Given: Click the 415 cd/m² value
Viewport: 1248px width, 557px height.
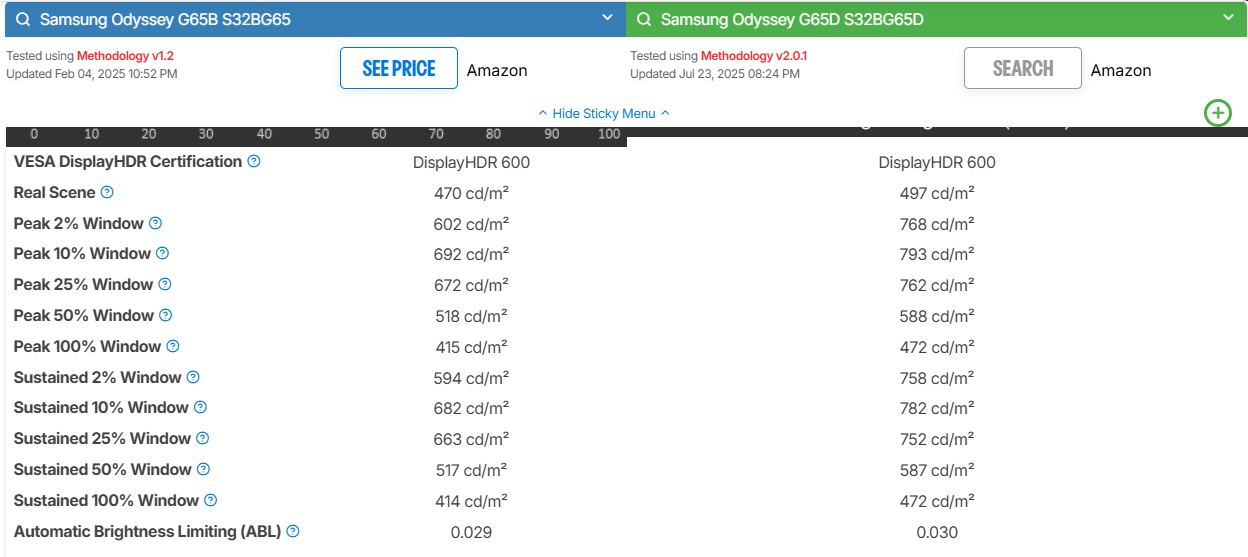Looking at the screenshot, I should click(x=471, y=347).
